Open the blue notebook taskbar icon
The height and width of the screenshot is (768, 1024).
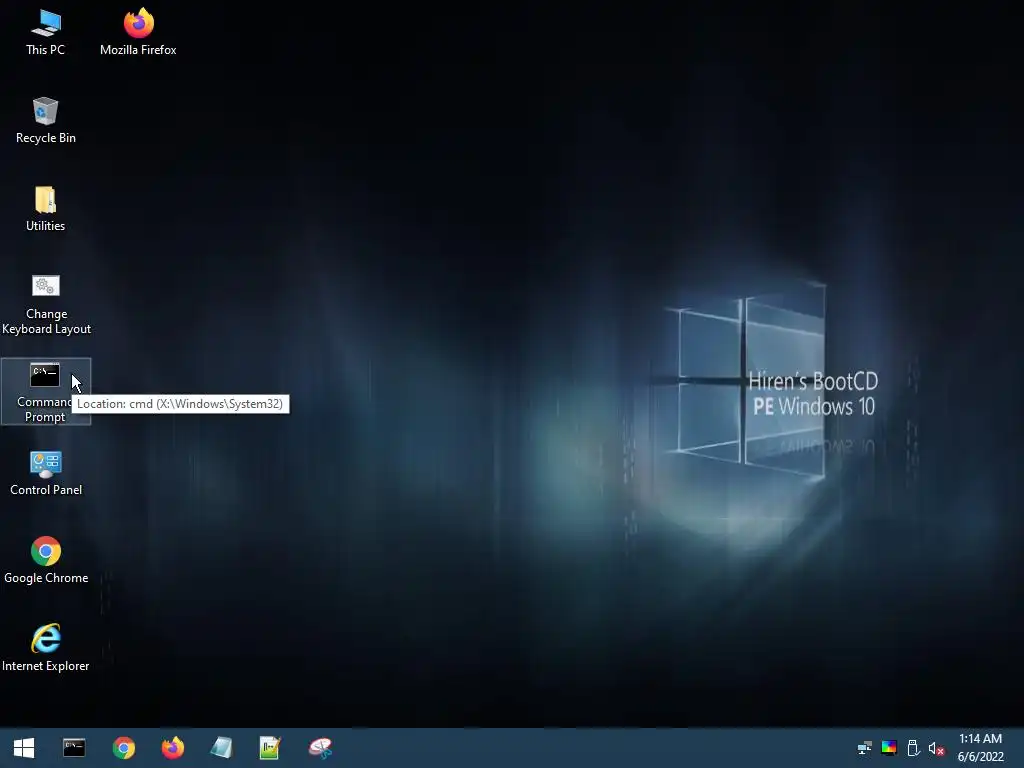221,748
